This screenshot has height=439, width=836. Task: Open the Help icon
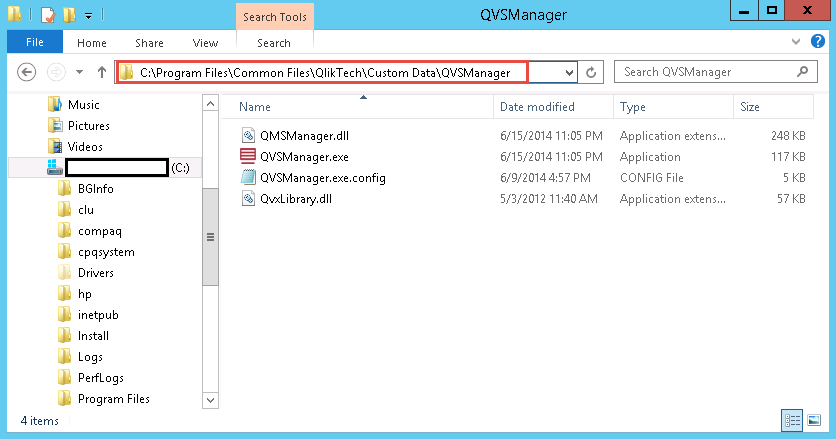tap(817, 41)
